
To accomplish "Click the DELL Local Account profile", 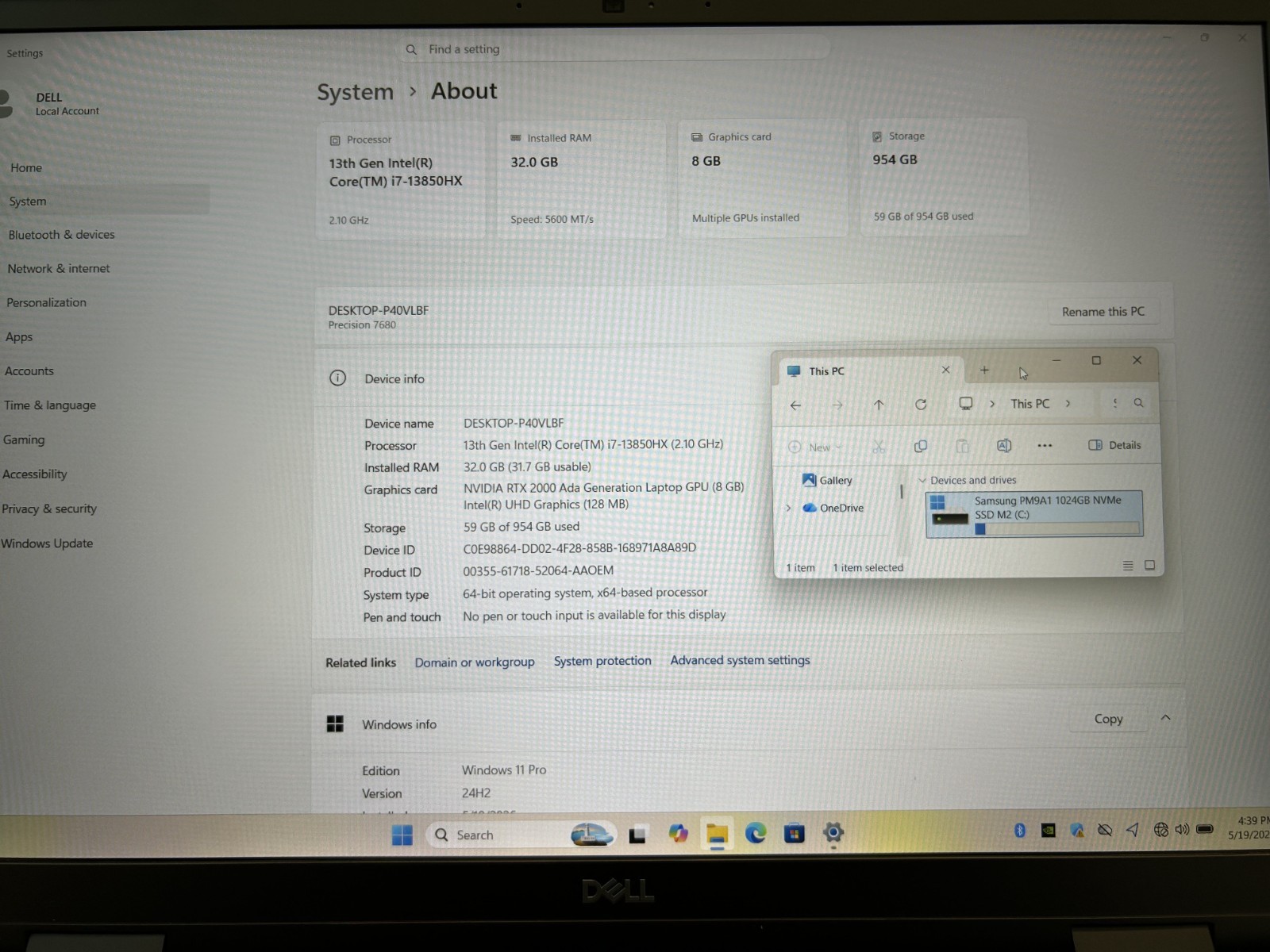I will tap(52, 104).
